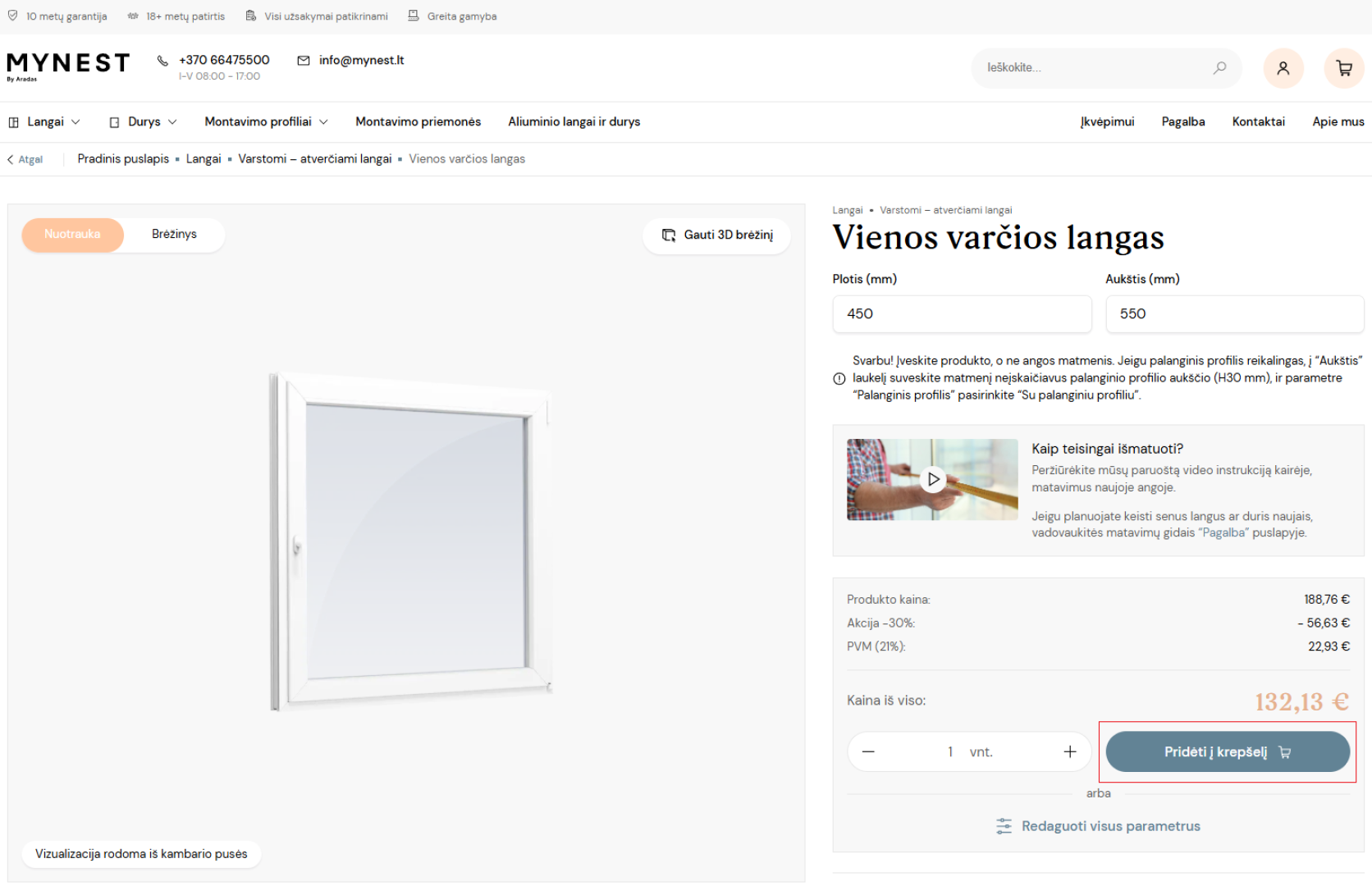Select the Nuotrauka view toggle

coord(72,235)
